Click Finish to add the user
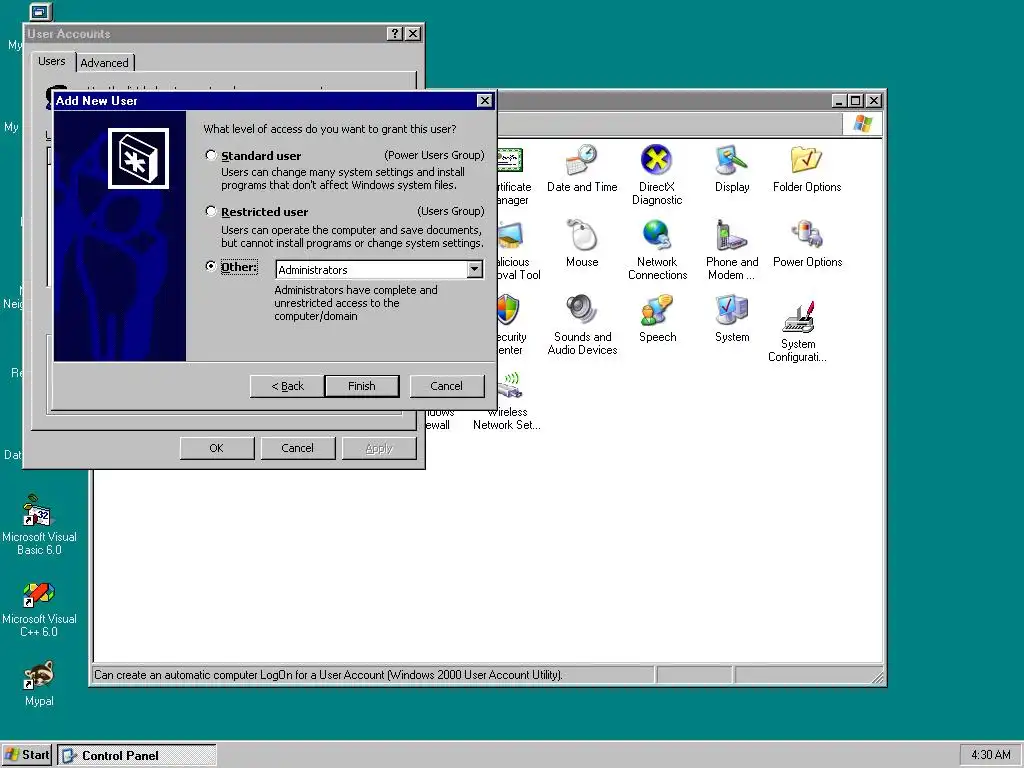Screen dimensions: 1024x768 [x=362, y=386]
